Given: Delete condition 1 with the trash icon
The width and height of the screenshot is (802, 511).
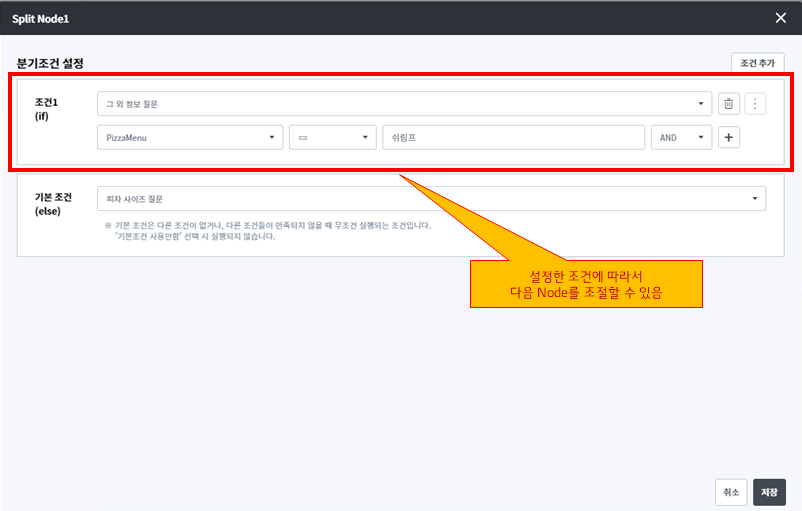Looking at the screenshot, I should [x=729, y=104].
